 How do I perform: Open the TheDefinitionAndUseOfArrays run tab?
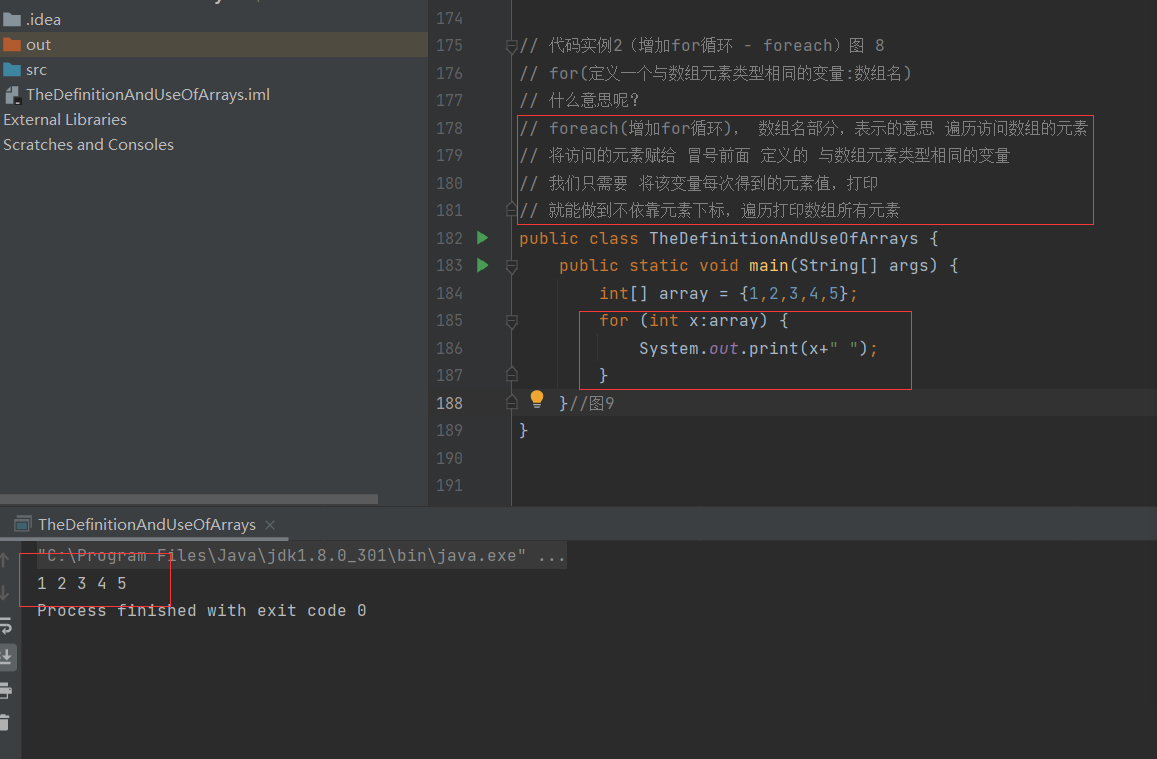pos(146,524)
